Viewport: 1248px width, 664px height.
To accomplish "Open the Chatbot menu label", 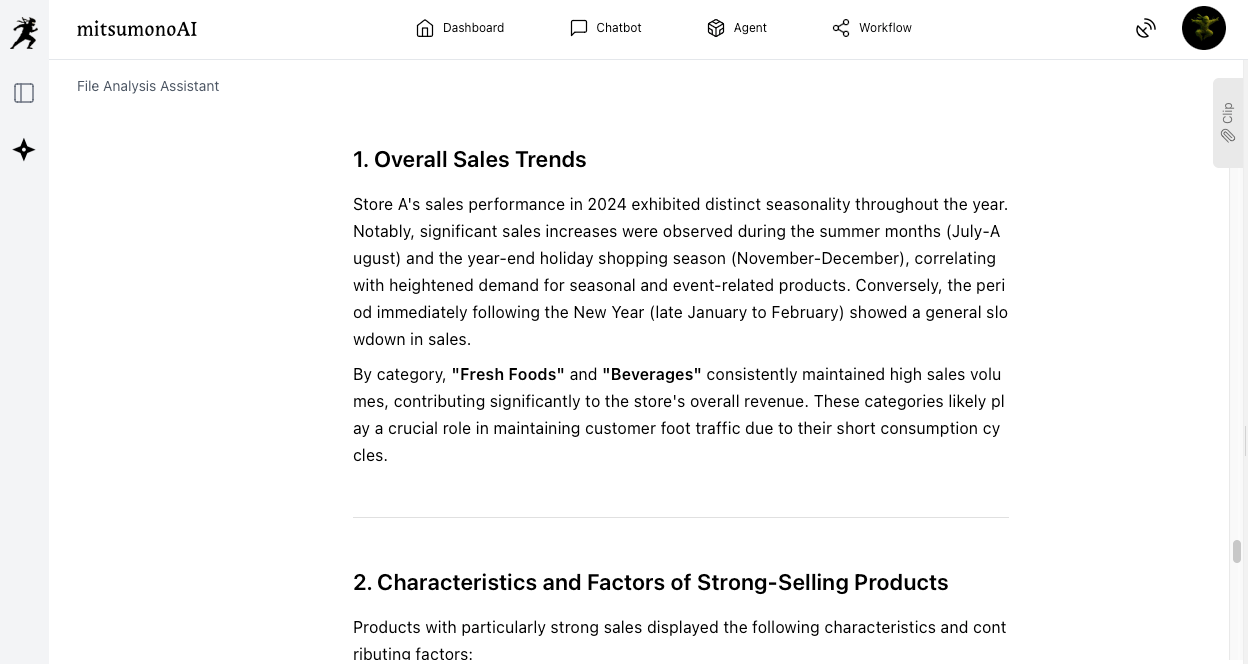I will 619,28.
